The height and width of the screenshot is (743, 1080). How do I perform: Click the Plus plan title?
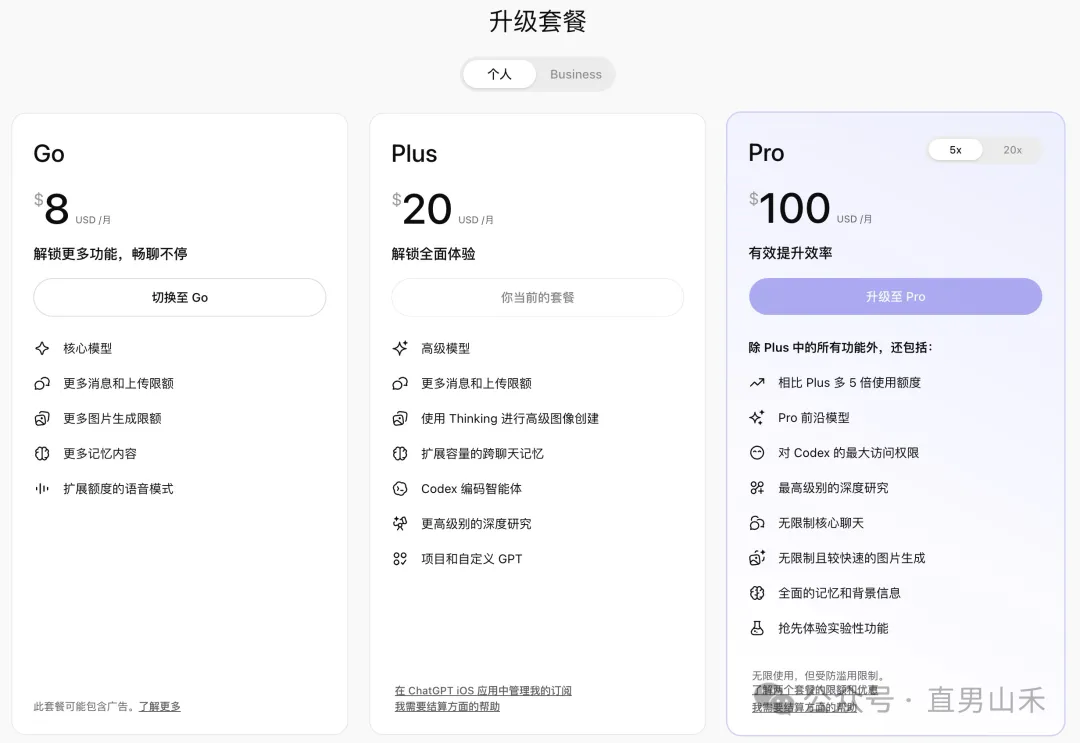pyautogui.click(x=414, y=154)
